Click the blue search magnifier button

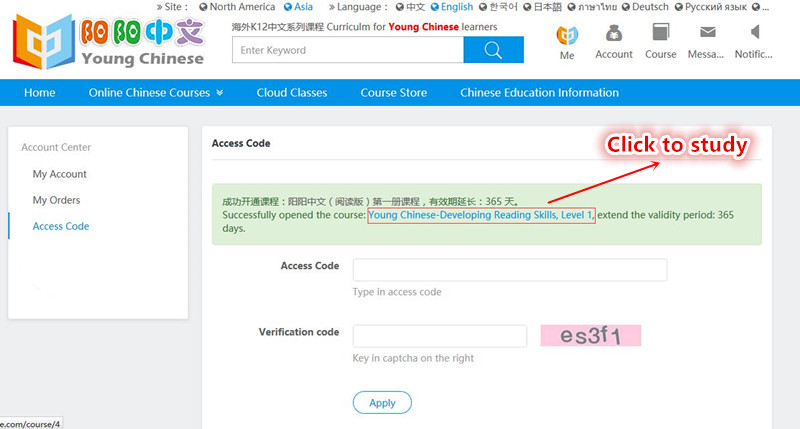[x=493, y=50]
